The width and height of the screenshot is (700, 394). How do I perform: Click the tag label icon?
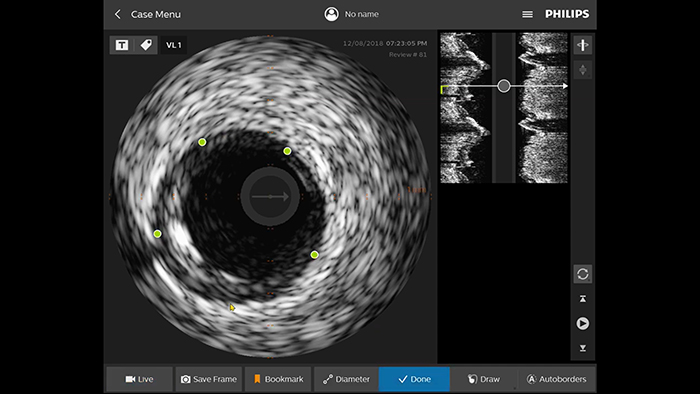click(x=146, y=45)
